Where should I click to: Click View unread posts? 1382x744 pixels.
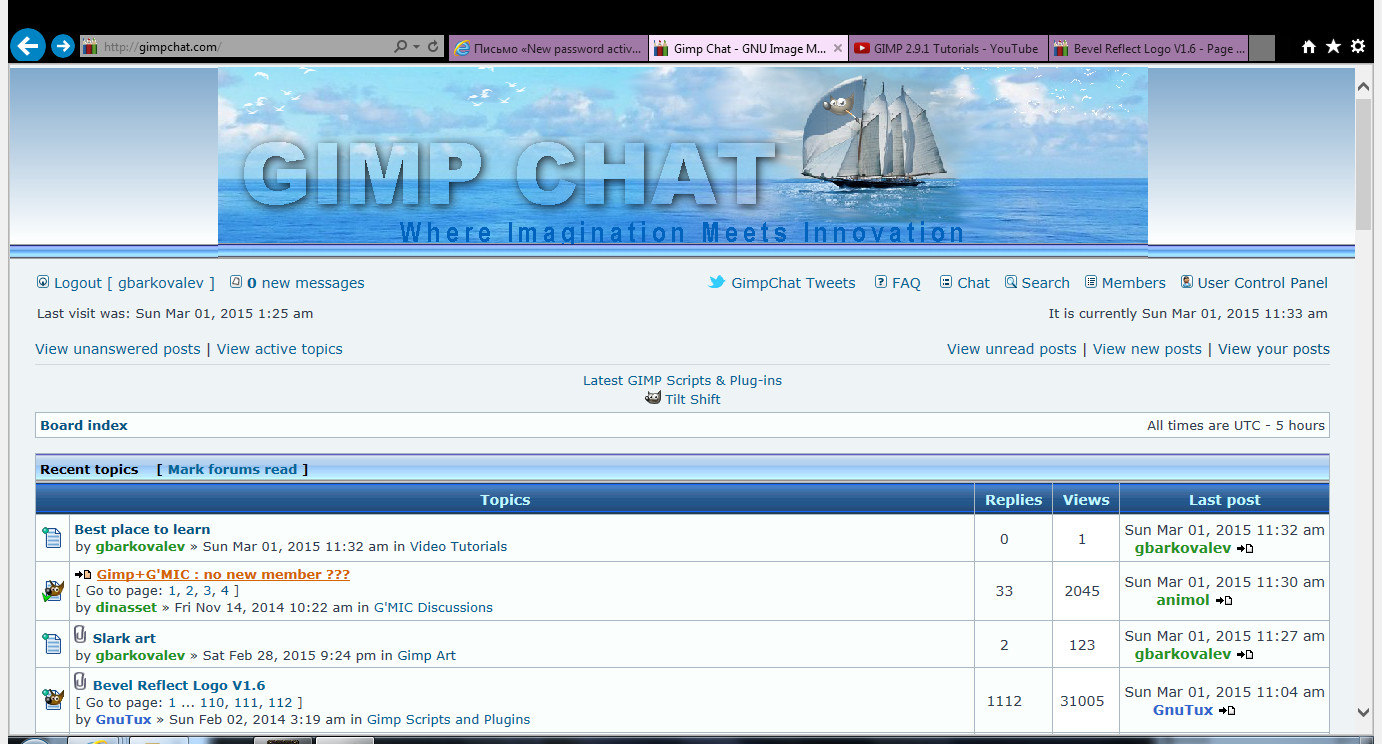(x=1012, y=349)
